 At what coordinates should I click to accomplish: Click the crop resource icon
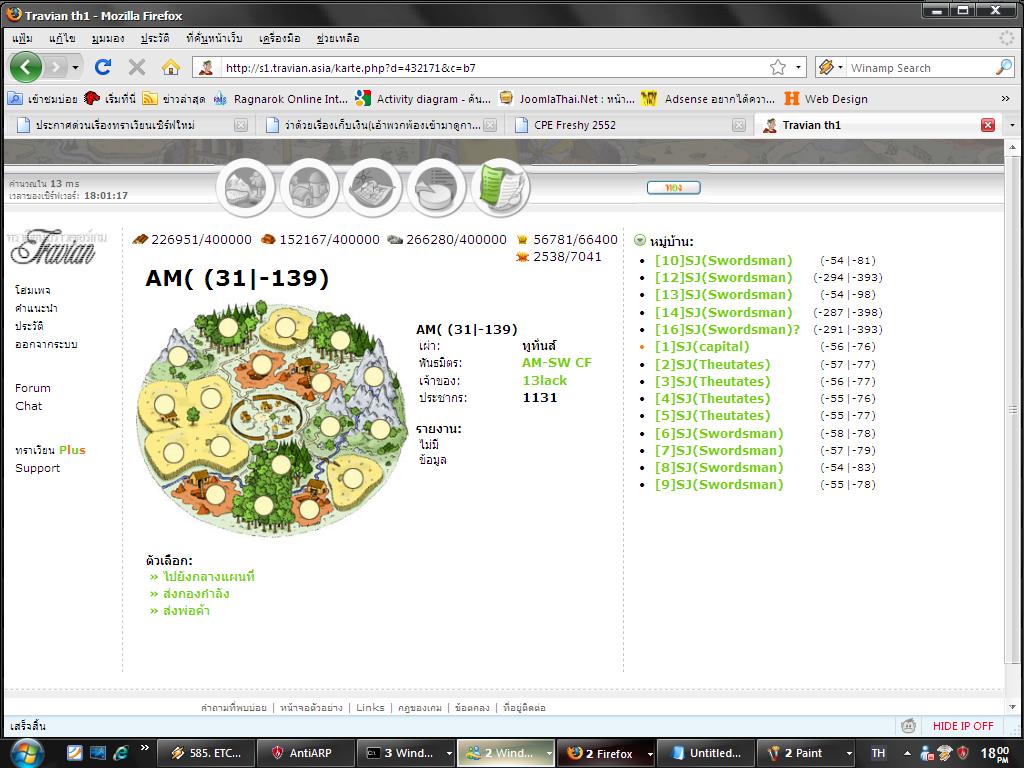coord(522,239)
